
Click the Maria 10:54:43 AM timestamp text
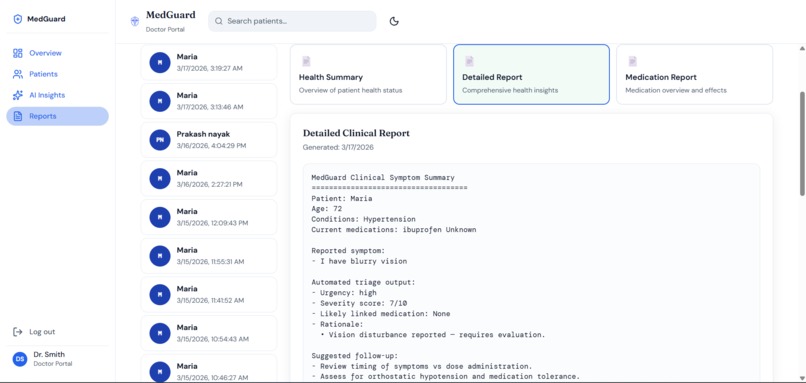click(x=213, y=339)
